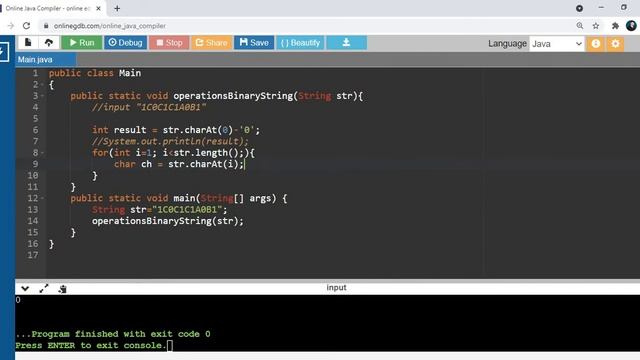
Task: Open the browser zoom magnifier icon
Action: point(580,26)
